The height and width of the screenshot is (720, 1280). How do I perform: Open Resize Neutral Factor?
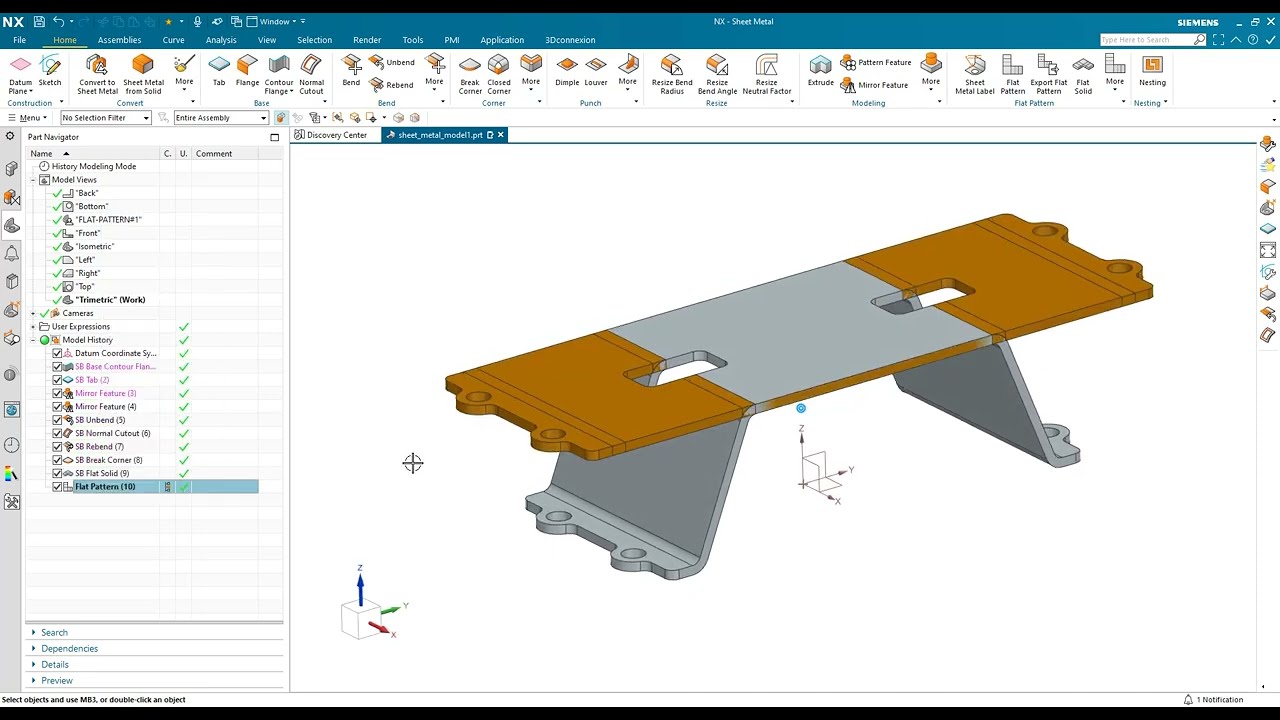(767, 75)
